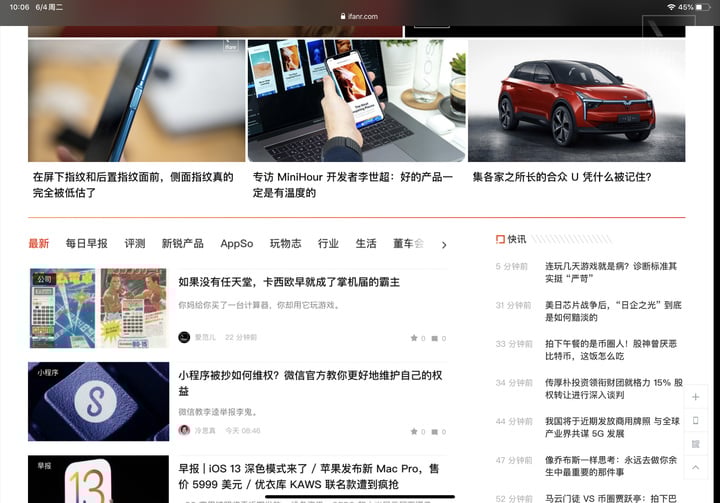
Task: Click the 快讯 section icon
Action: 500,240
